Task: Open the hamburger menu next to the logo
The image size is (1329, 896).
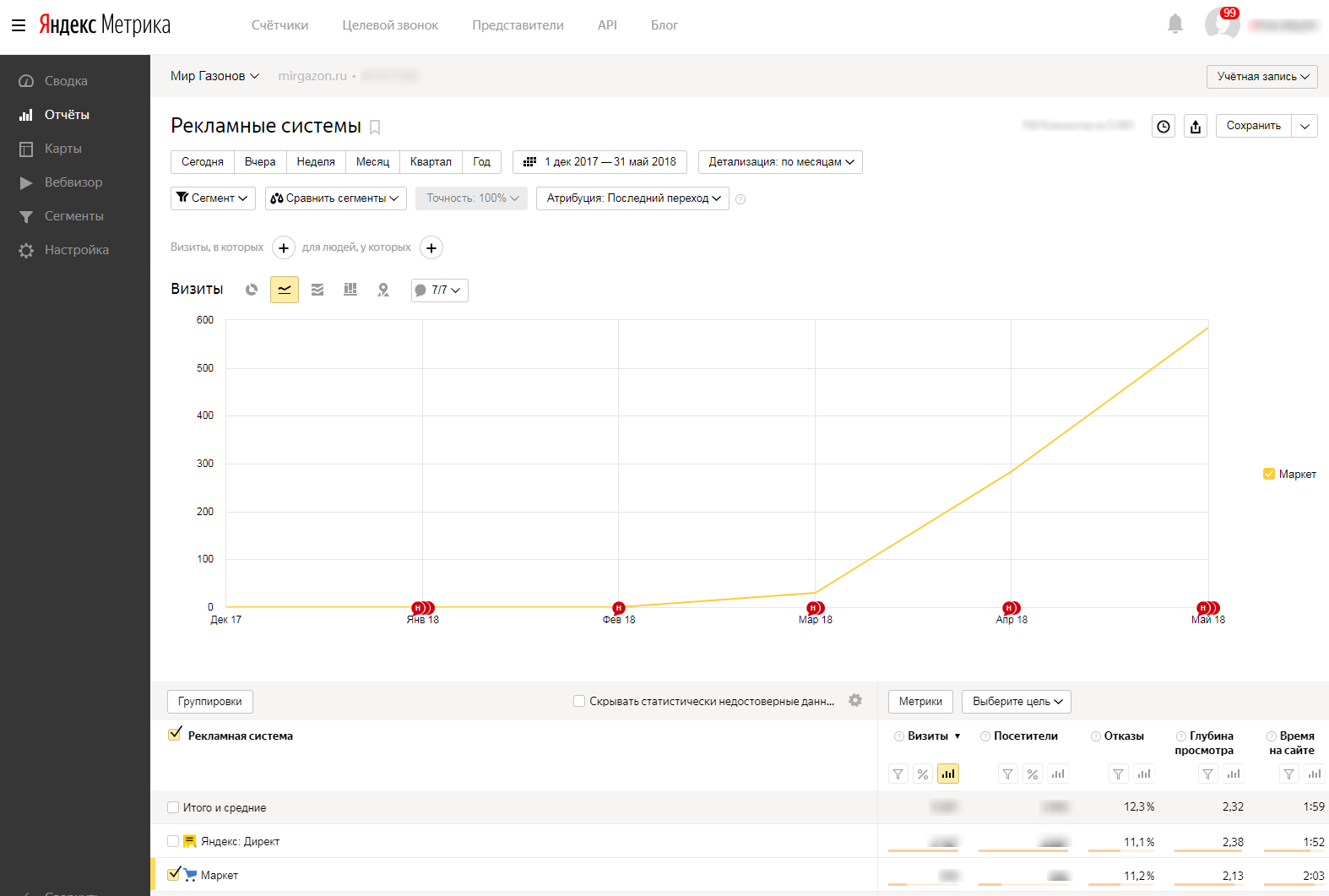Action: [19, 25]
